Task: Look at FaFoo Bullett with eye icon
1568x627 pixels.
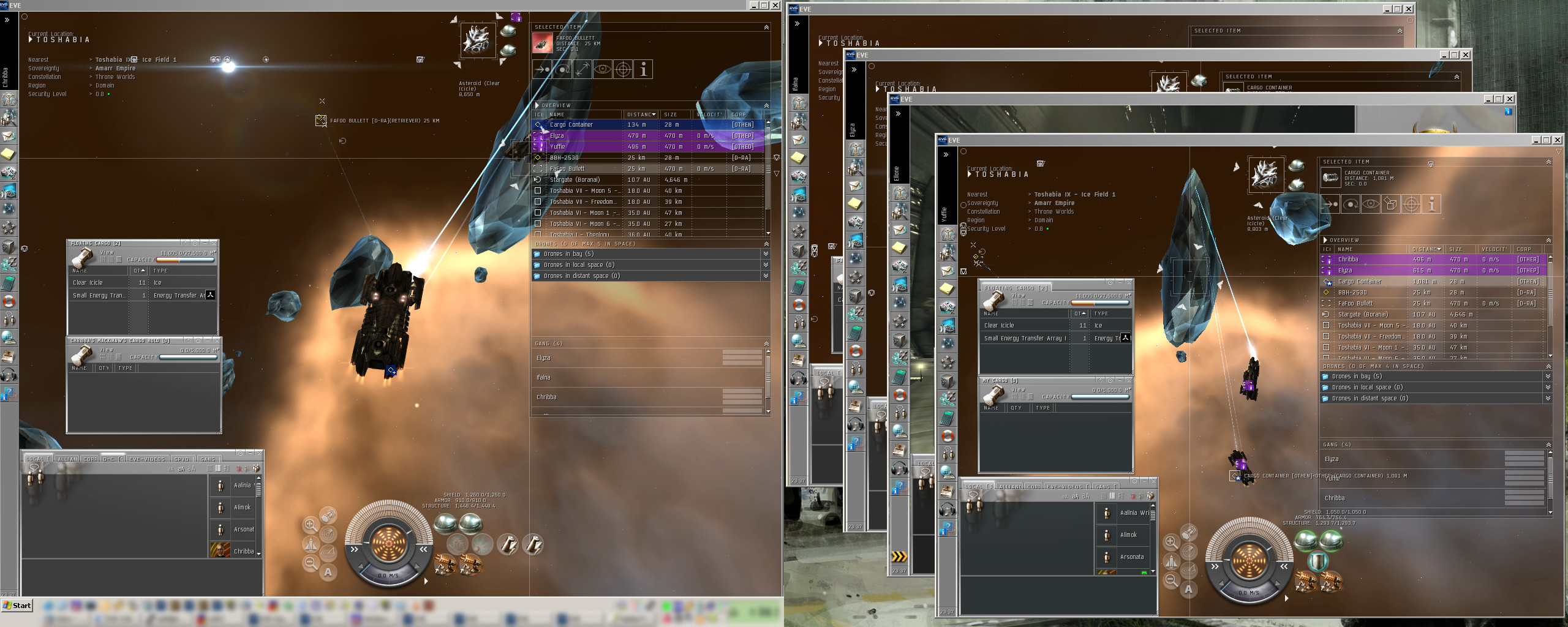Action: click(x=603, y=69)
